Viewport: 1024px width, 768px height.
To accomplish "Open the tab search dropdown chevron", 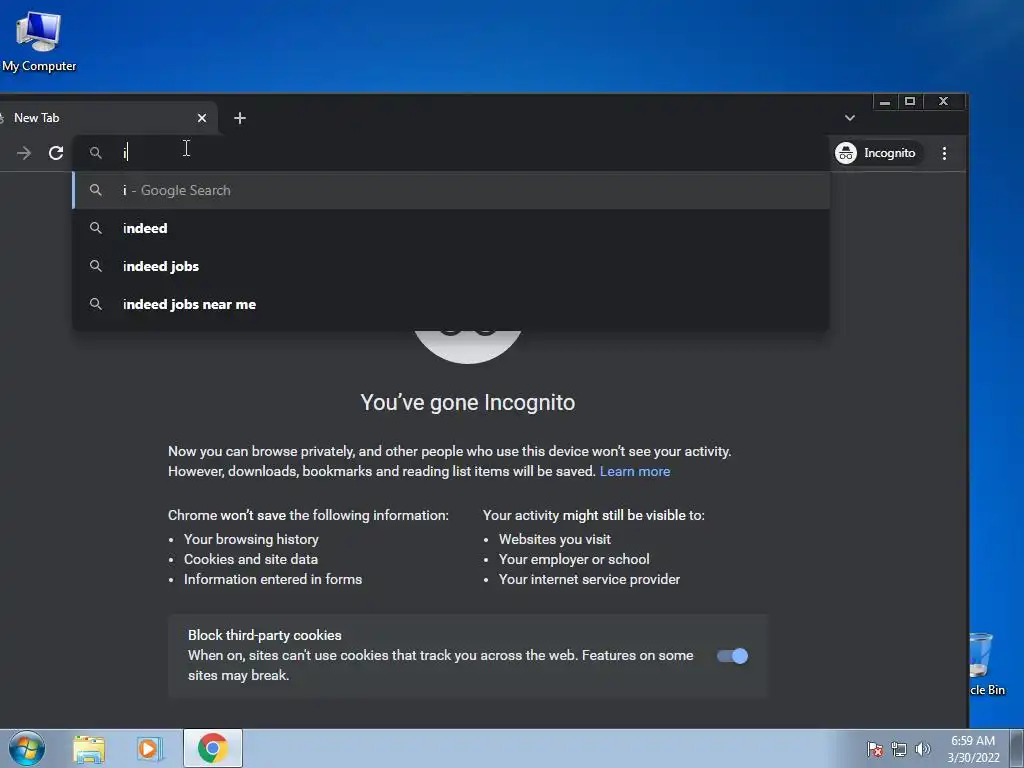I will [x=850, y=118].
